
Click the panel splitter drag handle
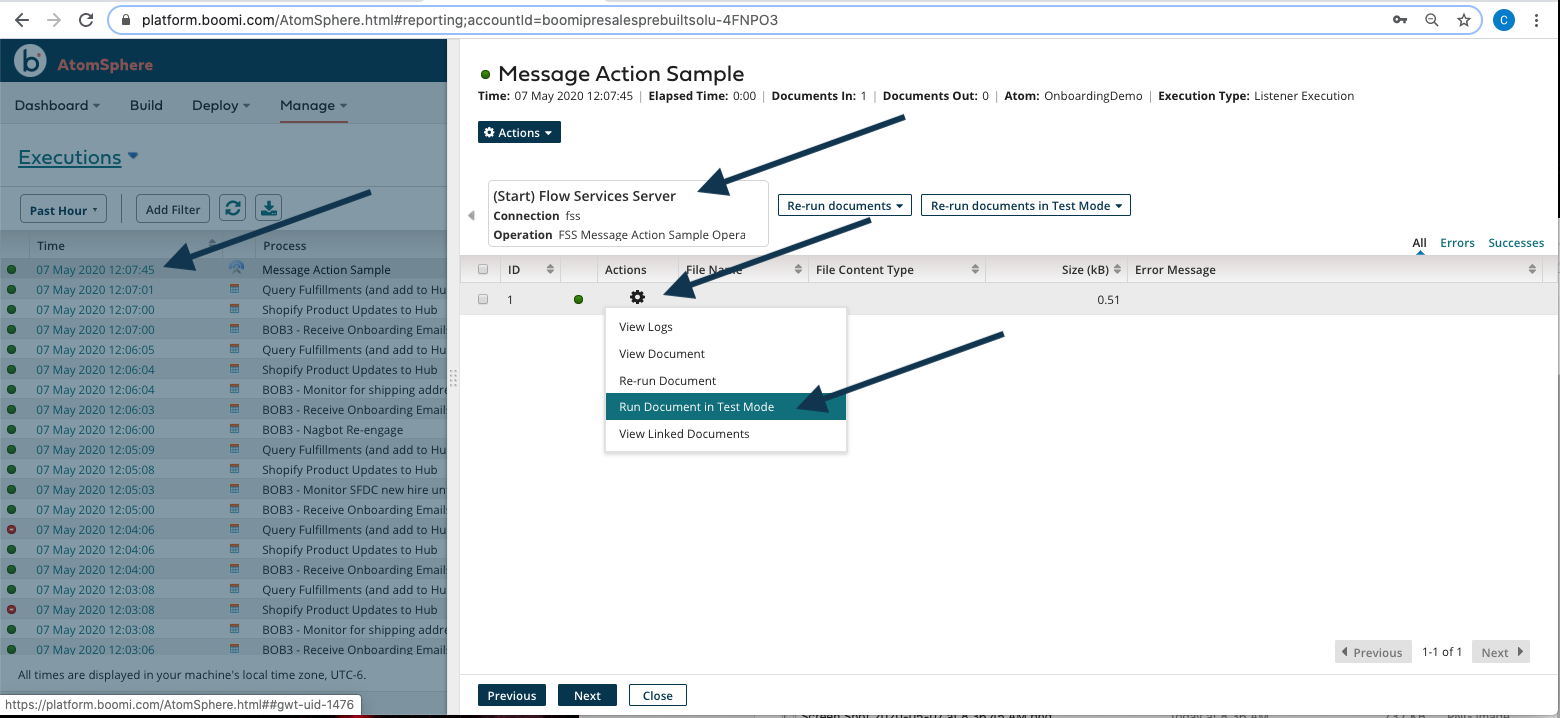tap(453, 378)
